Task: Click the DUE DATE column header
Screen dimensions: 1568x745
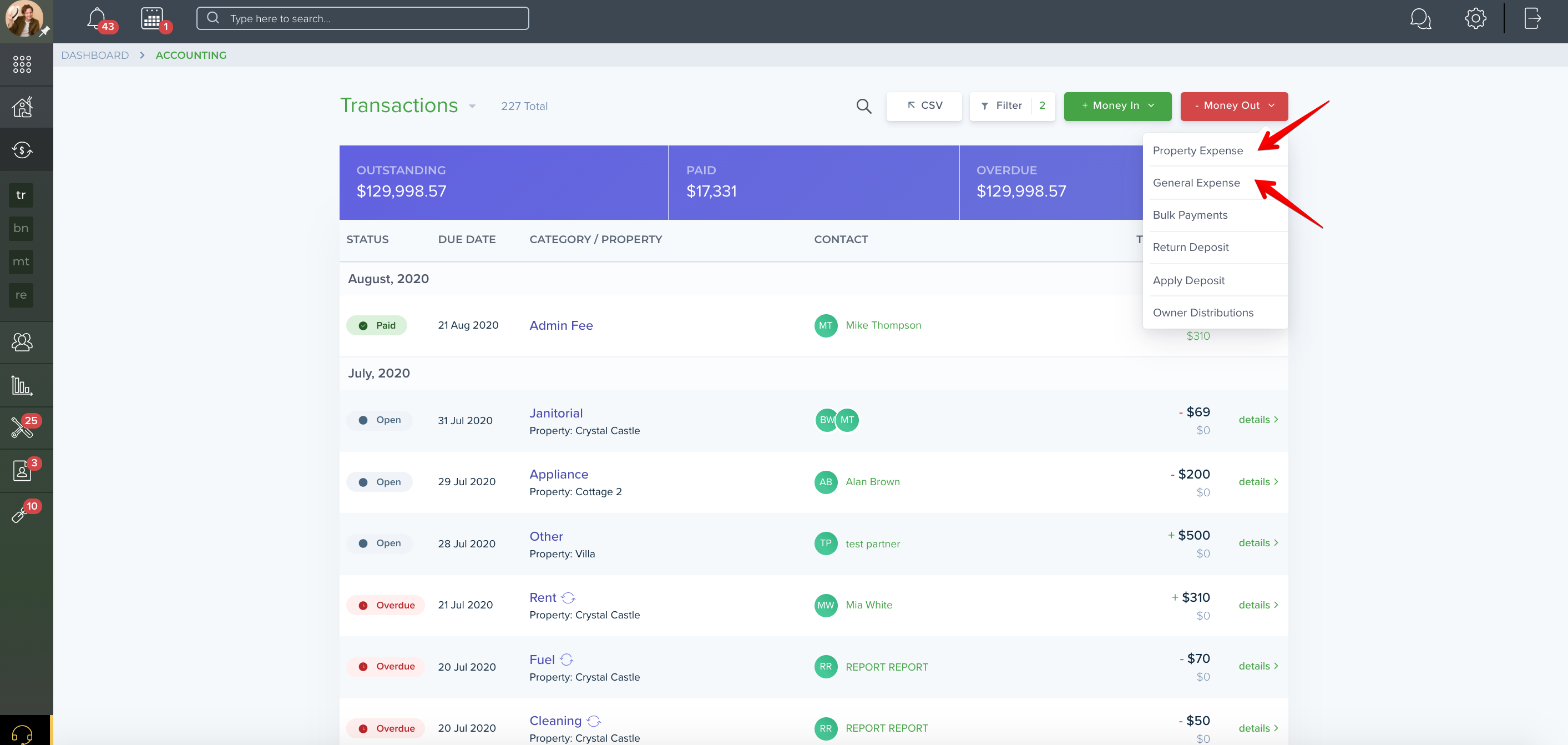Action: [x=466, y=239]
